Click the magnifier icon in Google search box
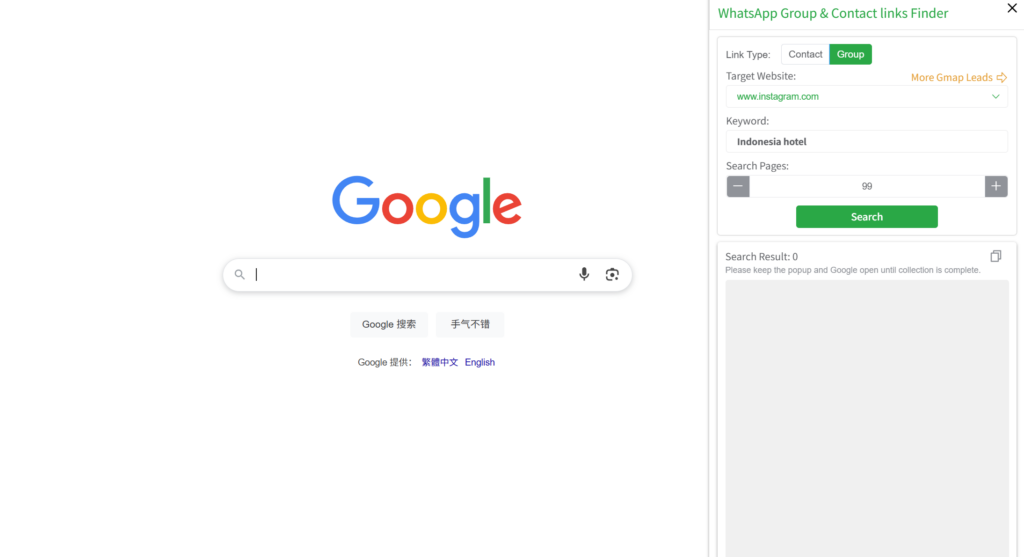The image size is (1024, 557). tap(240, 274)
